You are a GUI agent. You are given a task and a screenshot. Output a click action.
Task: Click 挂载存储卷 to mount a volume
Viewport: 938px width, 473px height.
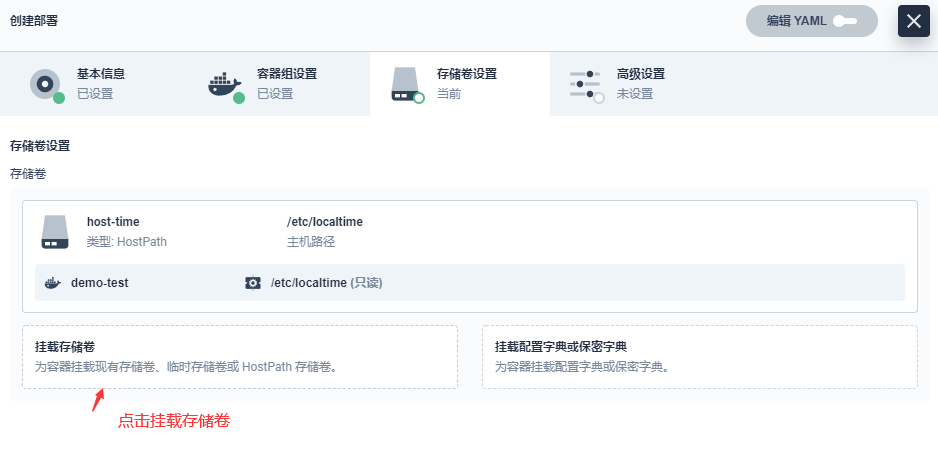point(239,356)
